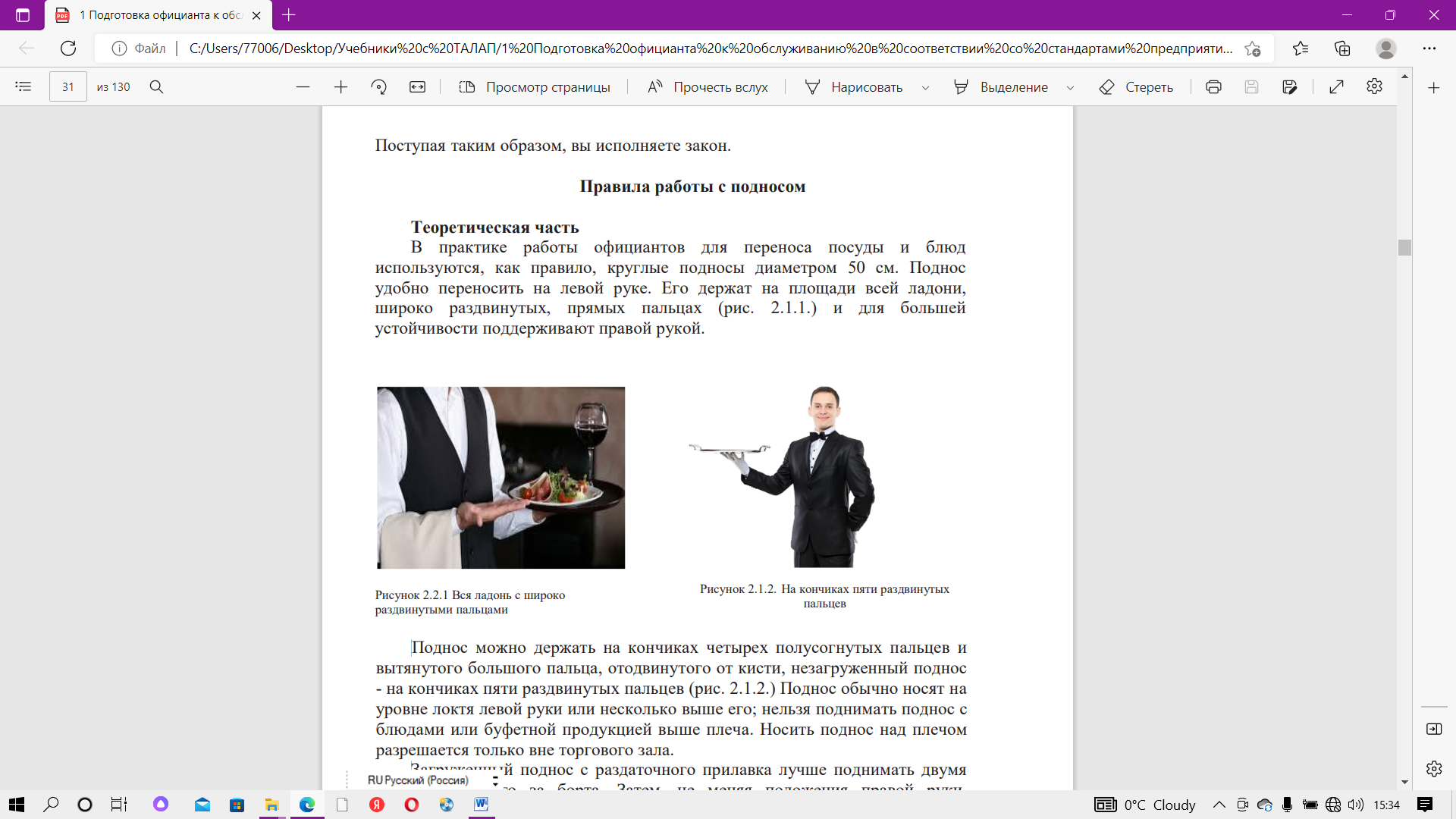Viewport: 1456px width, 819px height.
Task: Launch Opera from the taskbar
Action: point(412,805)
